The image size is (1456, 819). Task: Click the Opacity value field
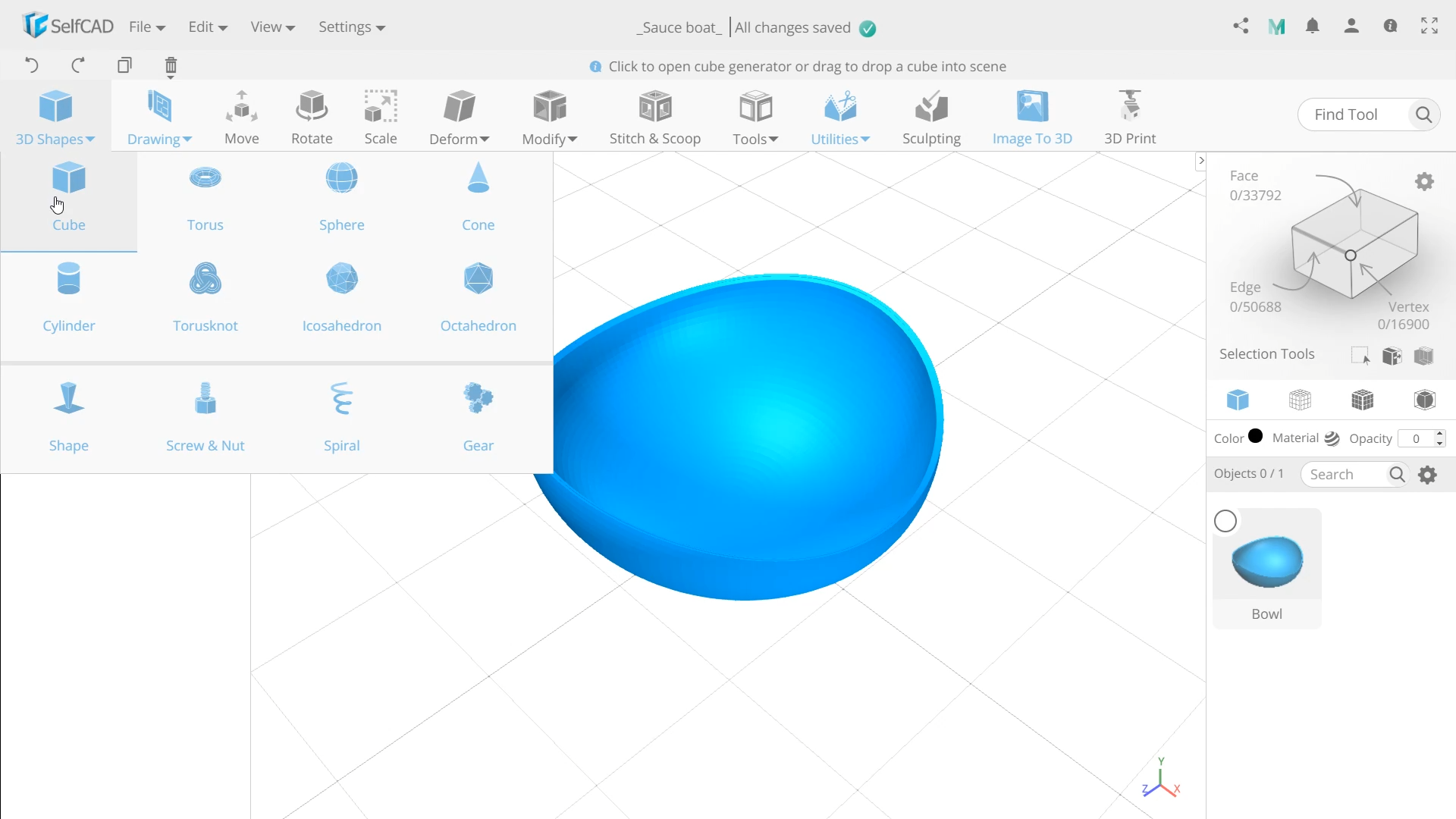click(x=1416, y=438)
